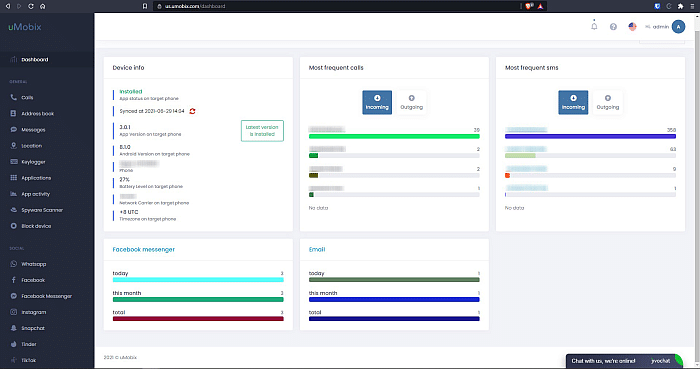Open the Facebook messenger card title link
This screenshot has height=369, width=700.
[x=144, y=249]
